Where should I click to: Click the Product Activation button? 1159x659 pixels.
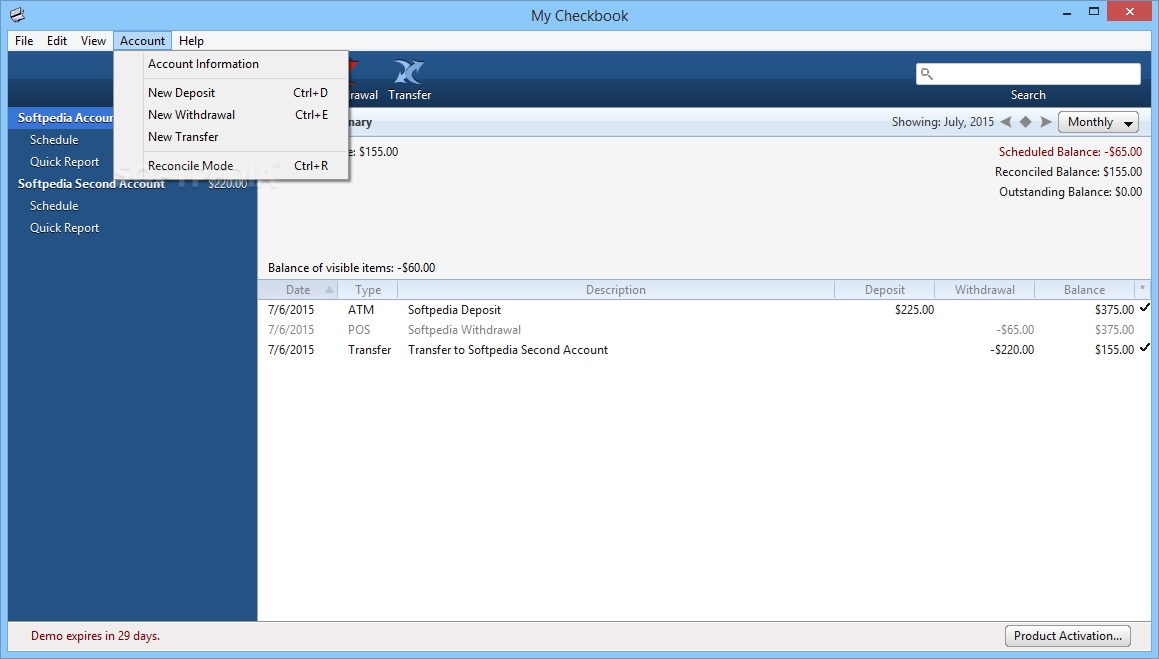pyautogui.click(x=1067, y=635)
